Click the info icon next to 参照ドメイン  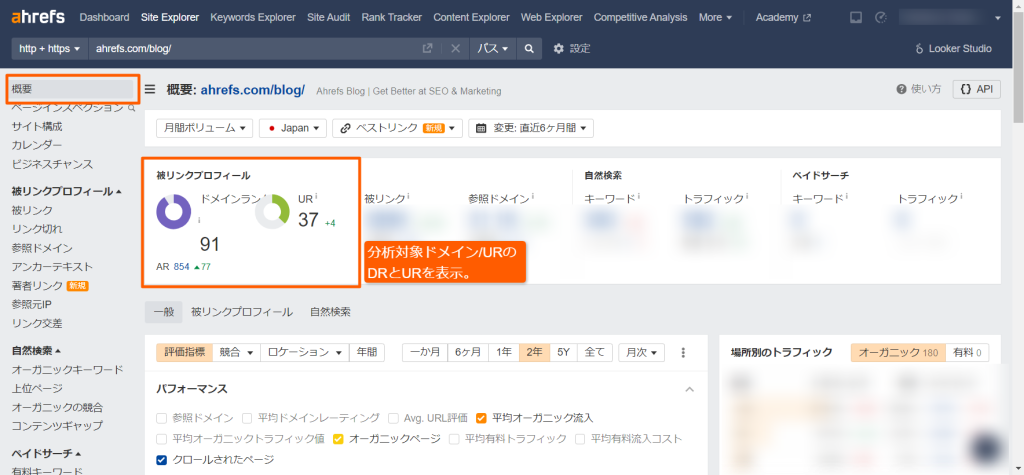(x=532, y=195)
